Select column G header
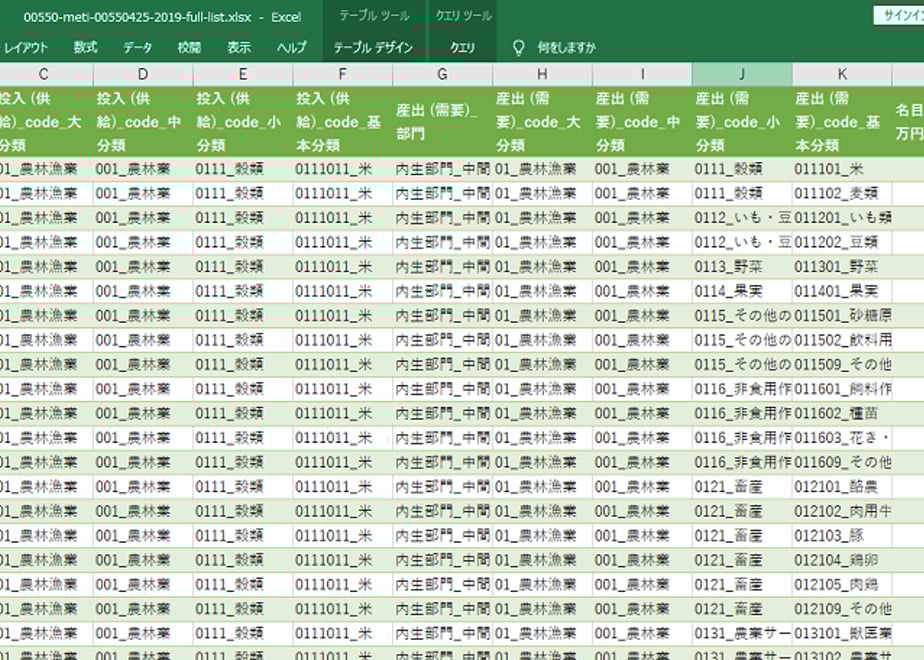 (x=443, y=74)
